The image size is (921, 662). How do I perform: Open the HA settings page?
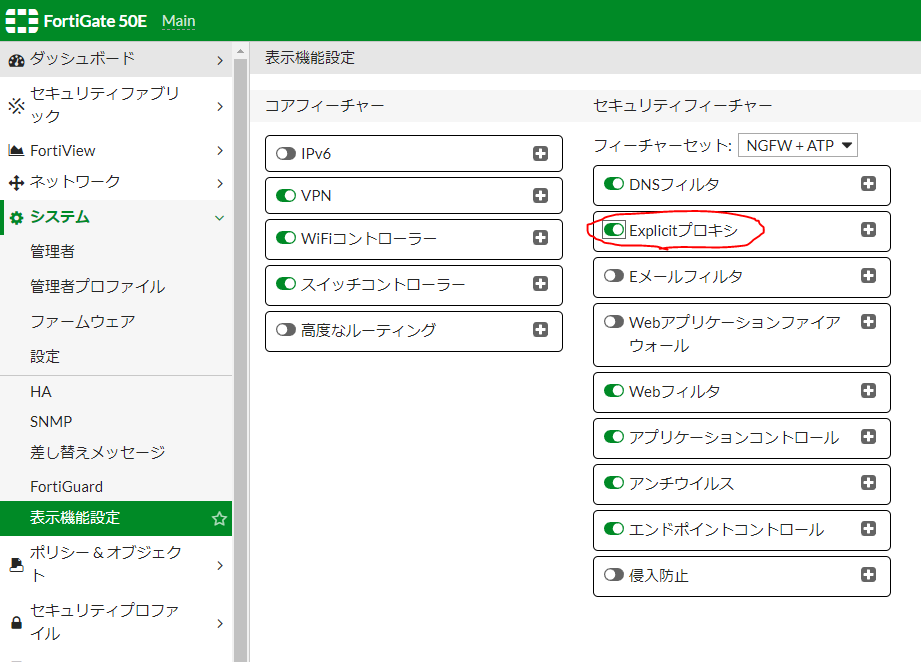pyautogui.click(x=40, y=391)
